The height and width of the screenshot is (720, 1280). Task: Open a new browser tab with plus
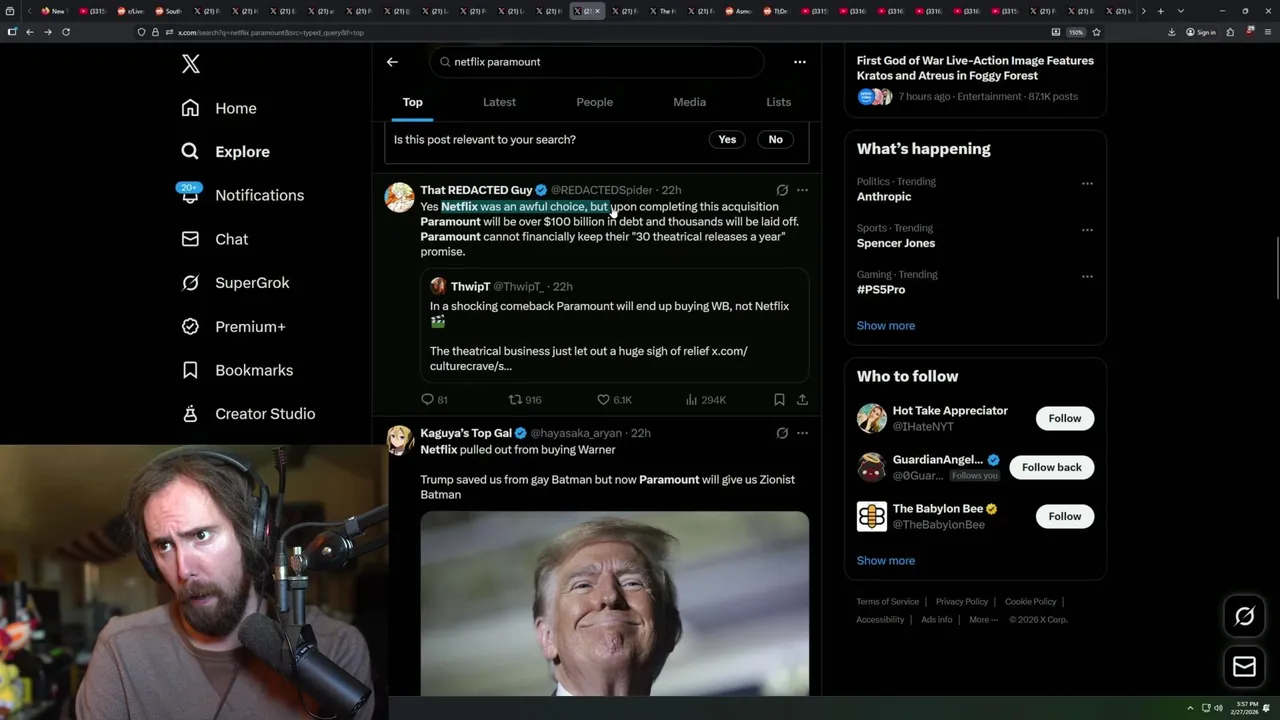(x=1160, y=11)
